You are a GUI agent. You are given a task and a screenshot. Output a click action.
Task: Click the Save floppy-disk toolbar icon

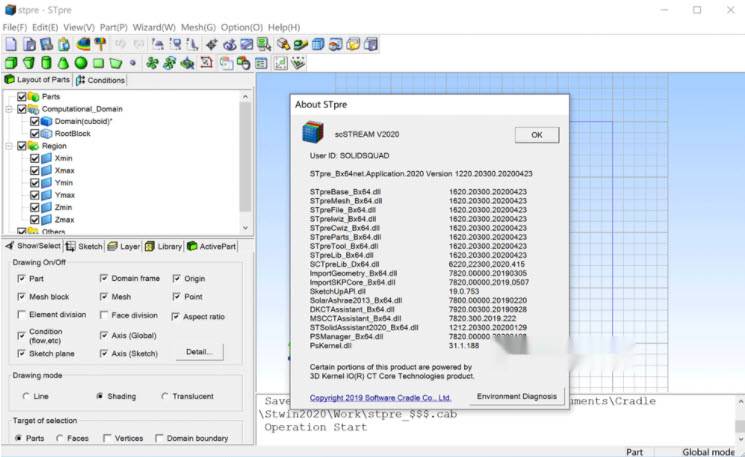[47, 44]
